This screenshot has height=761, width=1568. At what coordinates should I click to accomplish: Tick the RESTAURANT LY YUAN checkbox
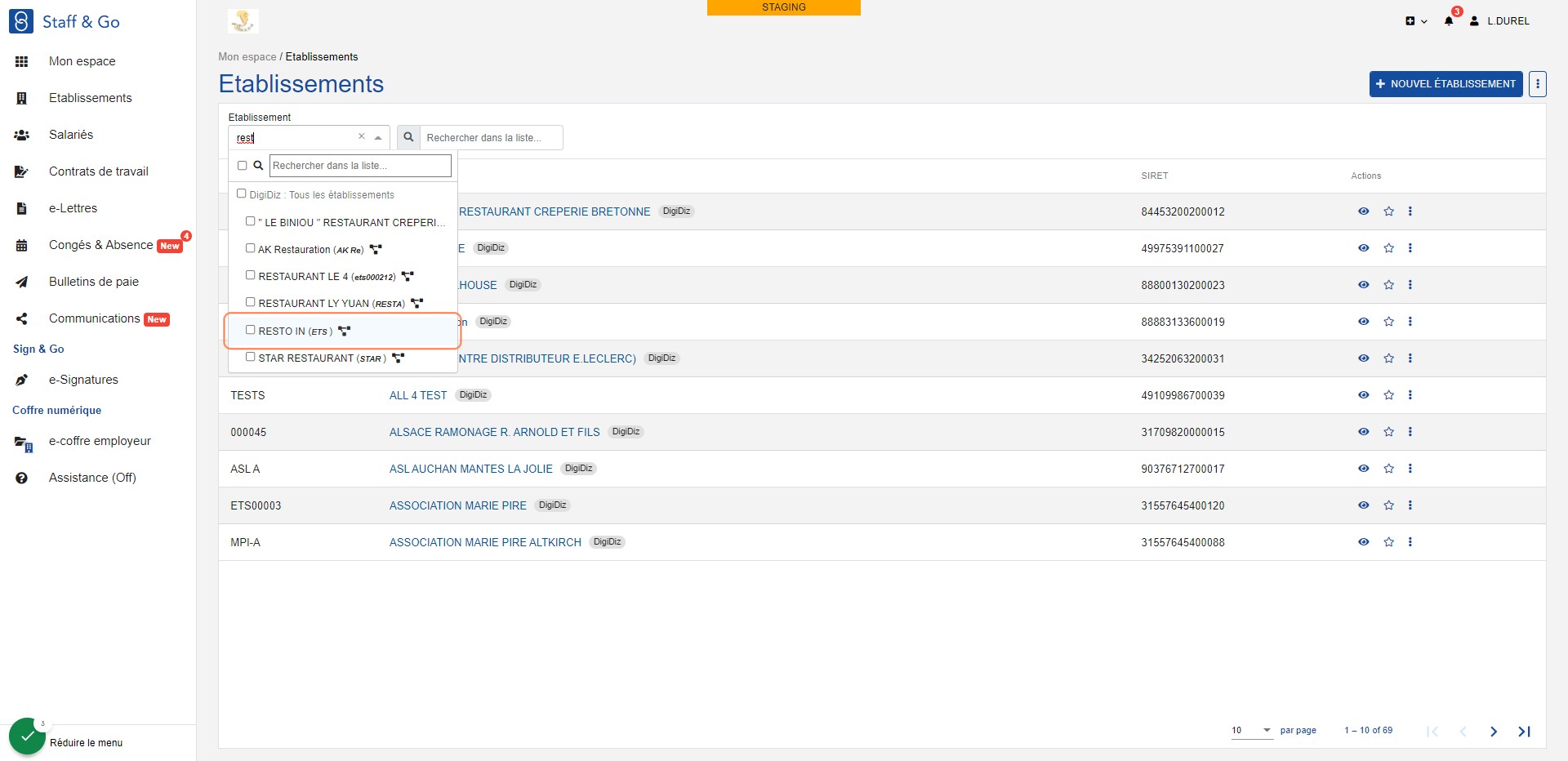tap(251, 302)
